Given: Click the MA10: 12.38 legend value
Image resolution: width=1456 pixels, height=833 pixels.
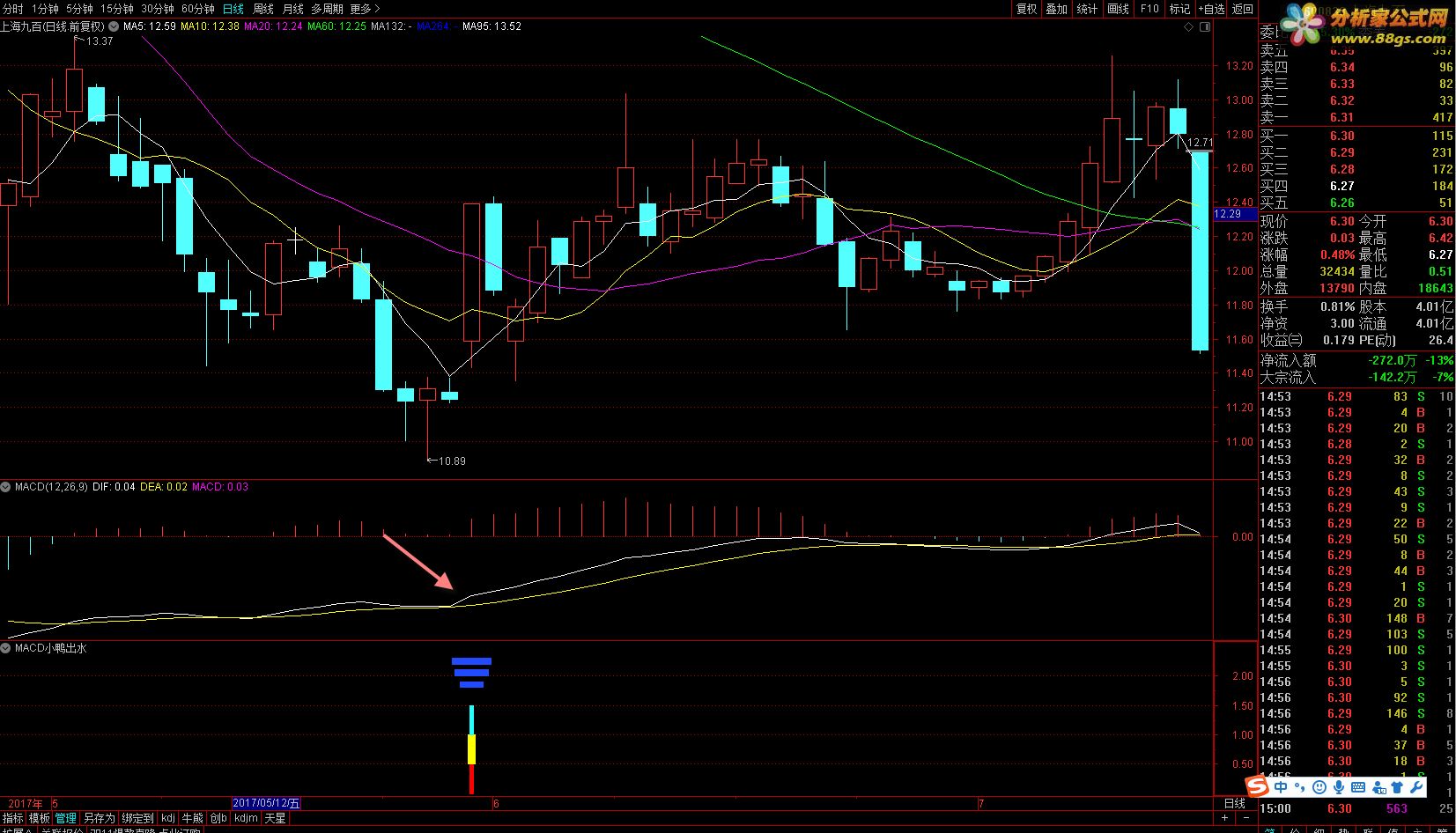Looking at the screenshot, I should (210, 26).
